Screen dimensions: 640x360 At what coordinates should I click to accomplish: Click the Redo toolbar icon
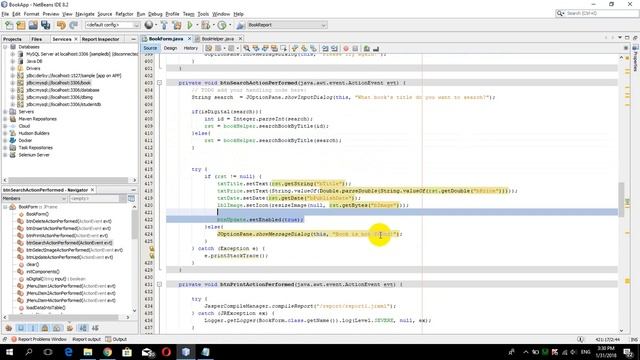point(73,25)
